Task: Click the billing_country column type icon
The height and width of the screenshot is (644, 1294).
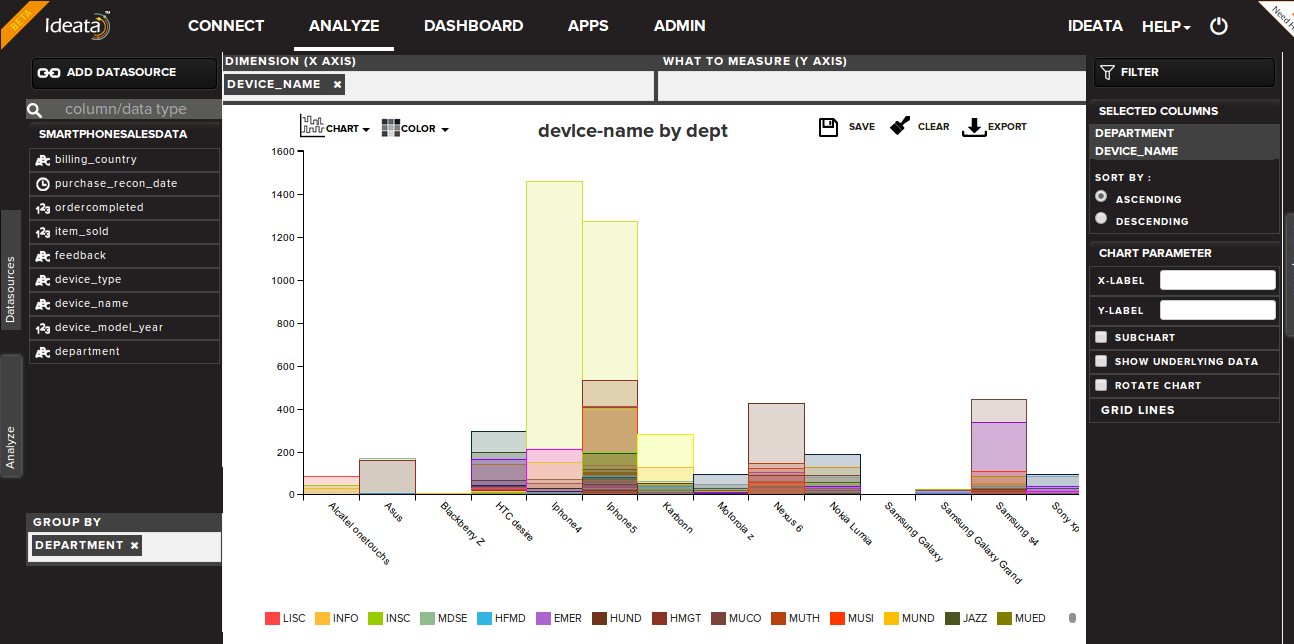Action: coord(42,160)
